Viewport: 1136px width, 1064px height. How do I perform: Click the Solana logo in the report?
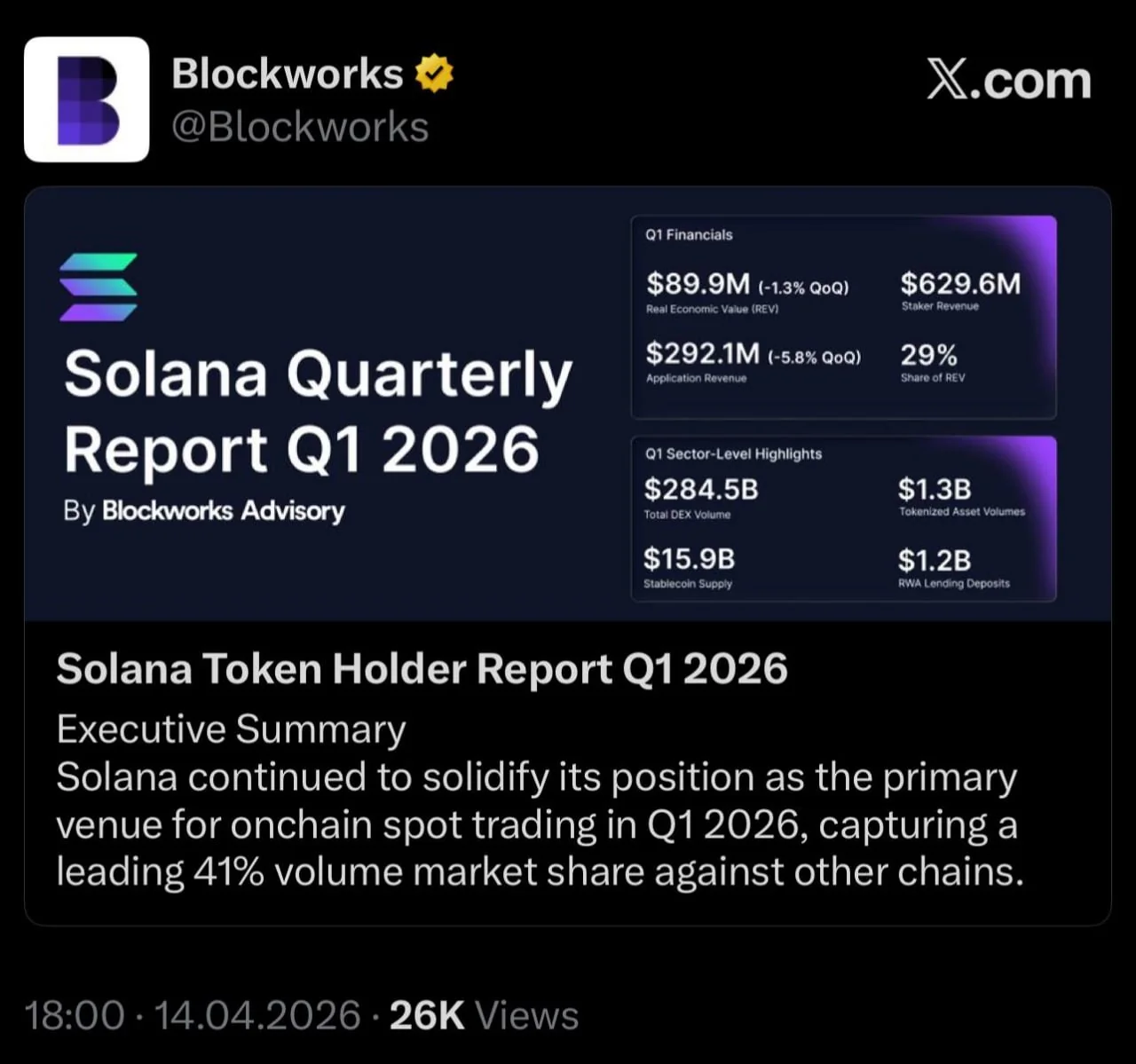click(x=99, y=287)
